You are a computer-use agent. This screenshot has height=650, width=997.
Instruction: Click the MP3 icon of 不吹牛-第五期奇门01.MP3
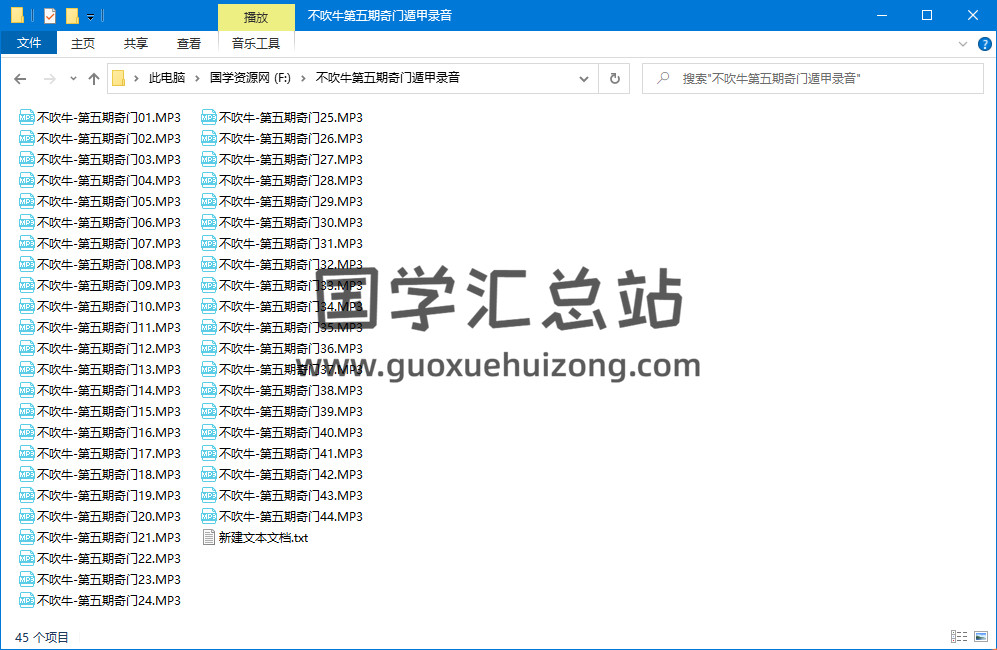tap(27, 117)
